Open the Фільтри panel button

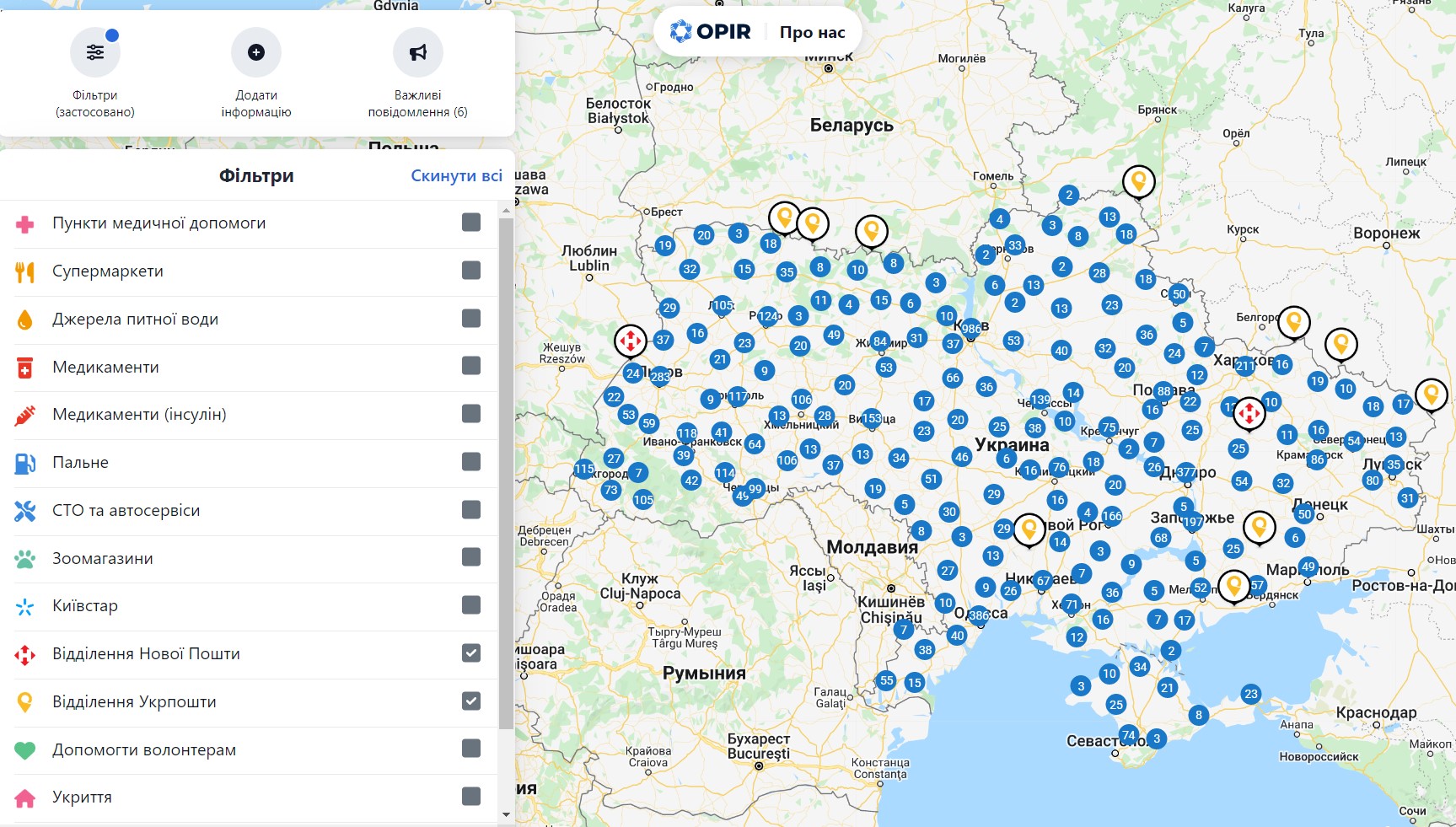(x=94, y=51)
